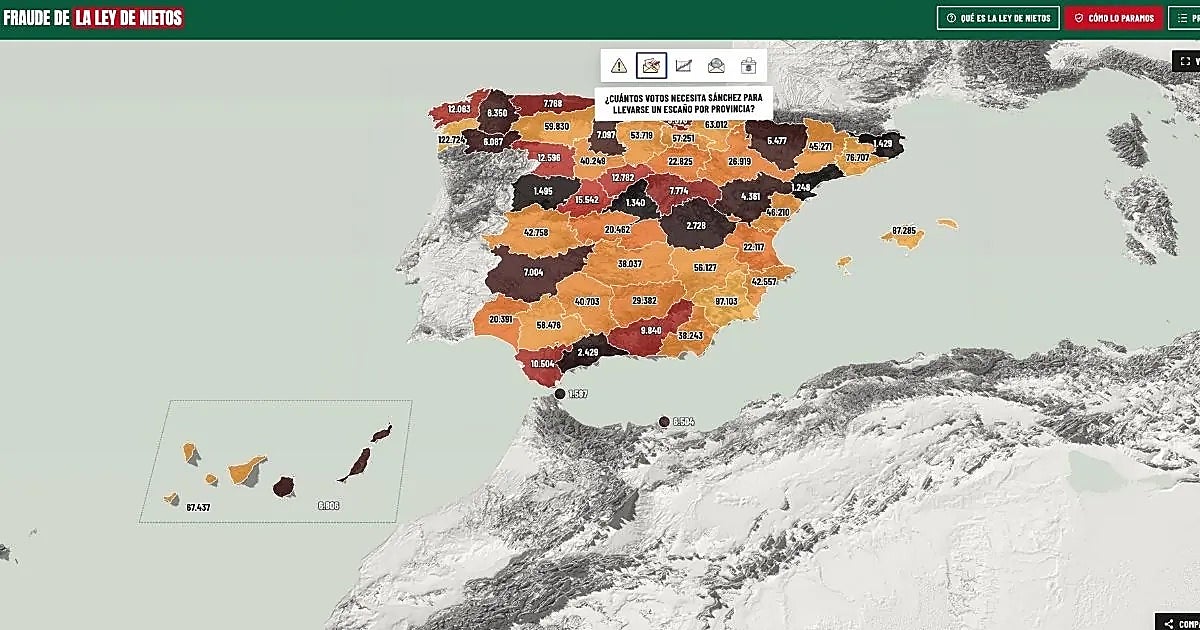1200x630 pixels.
Task: Open the rising line chart icon
Action: (684, 66)
